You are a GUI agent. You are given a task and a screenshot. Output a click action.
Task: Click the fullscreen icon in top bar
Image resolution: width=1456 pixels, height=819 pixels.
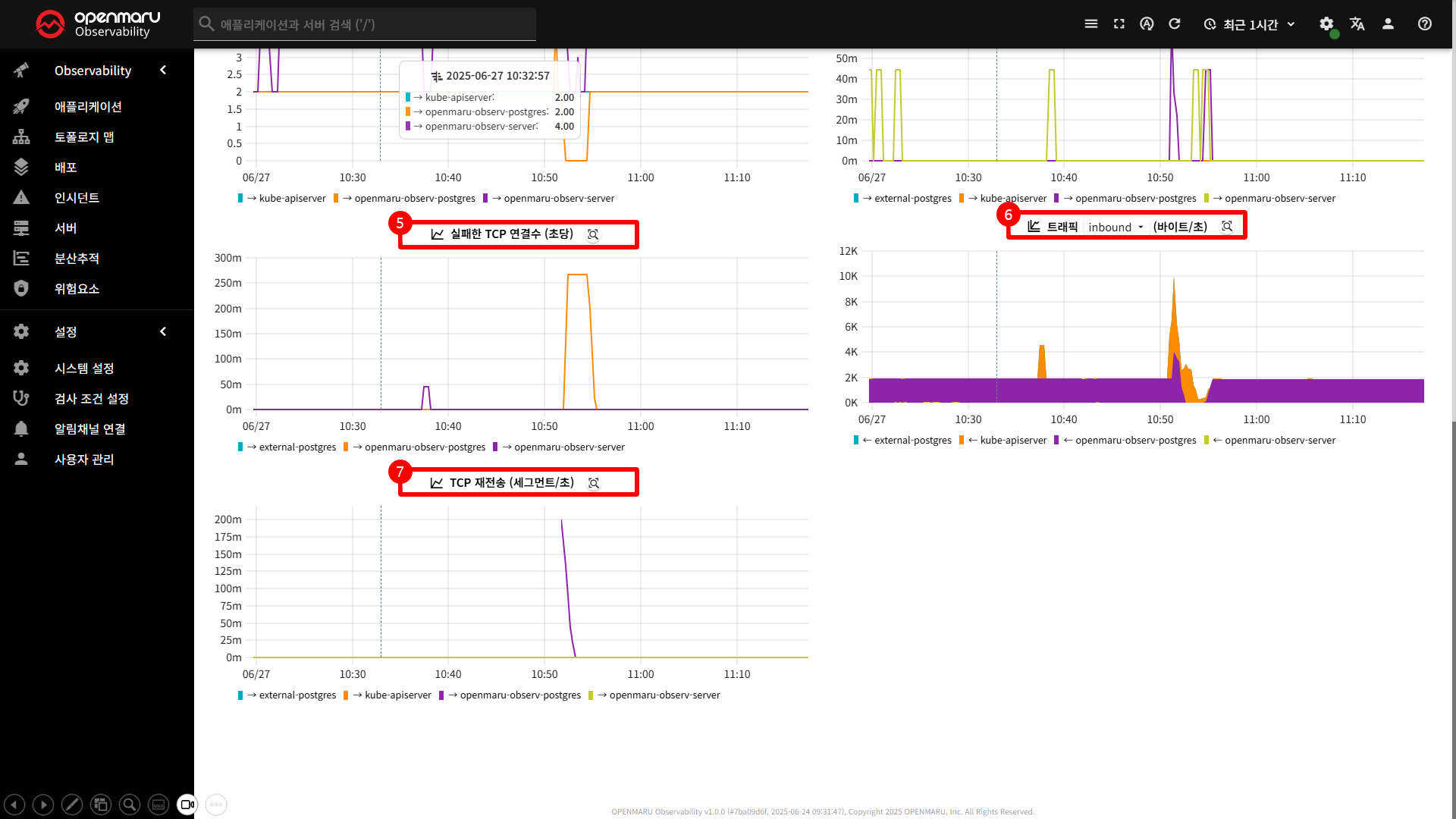(x=1119, y=24)
